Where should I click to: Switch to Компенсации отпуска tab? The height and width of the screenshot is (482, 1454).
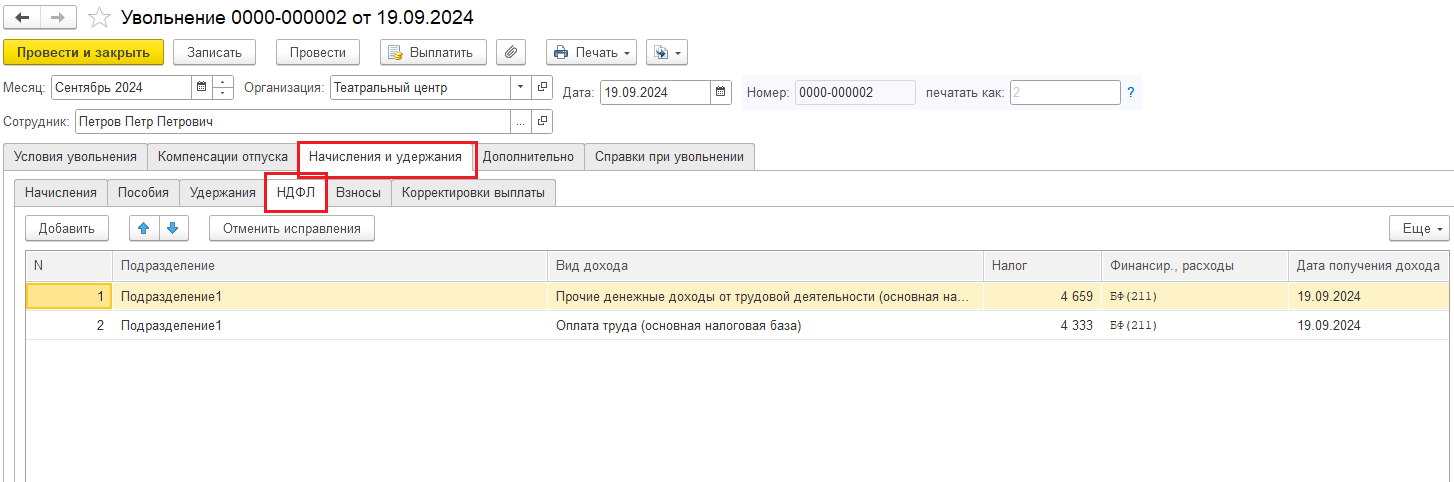pos(222,157)
